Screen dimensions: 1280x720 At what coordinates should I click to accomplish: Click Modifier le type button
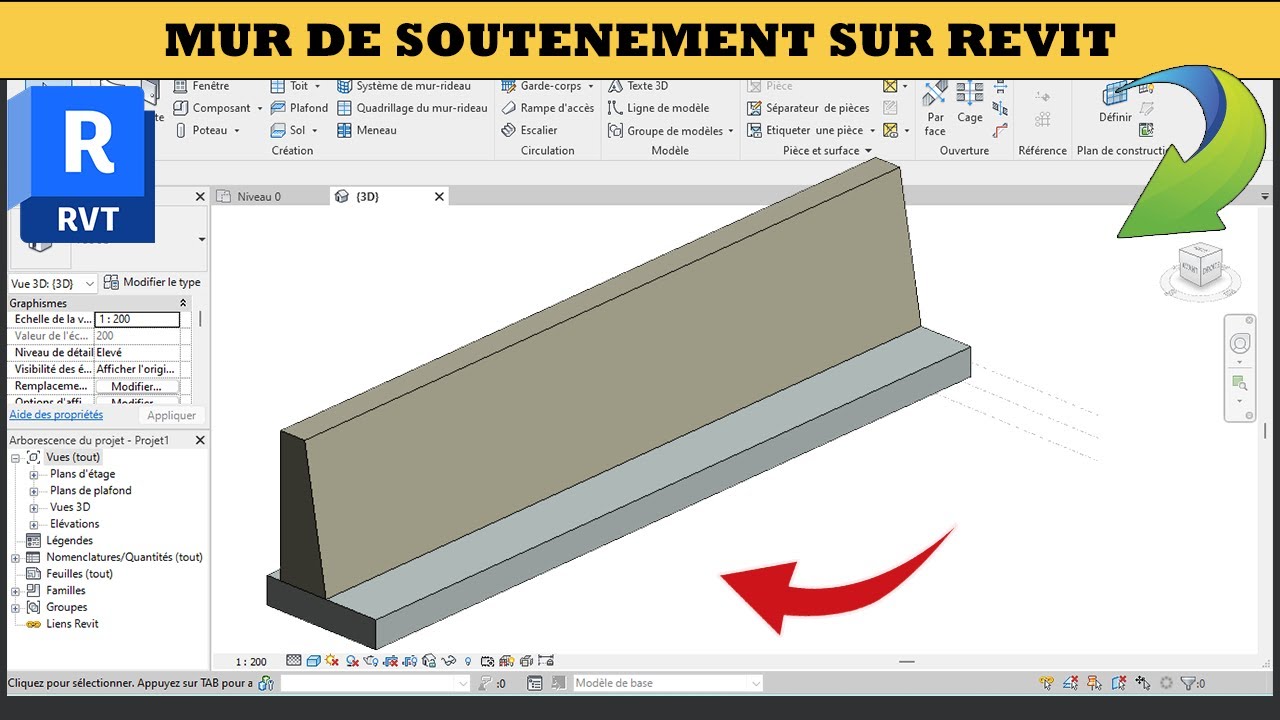(x=152, y=283)
